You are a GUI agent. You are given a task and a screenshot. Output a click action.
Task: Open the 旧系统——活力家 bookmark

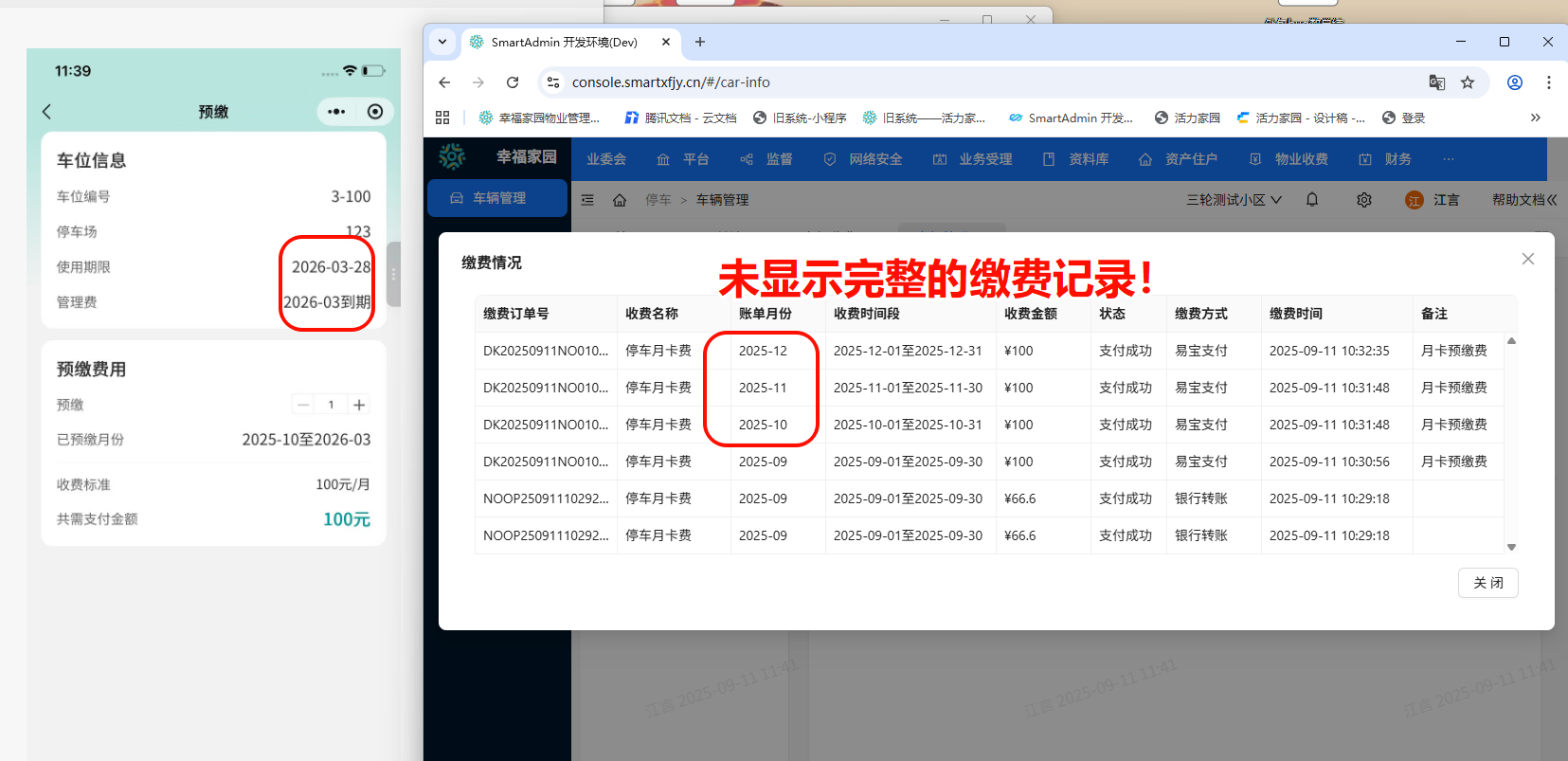[924, 118]
